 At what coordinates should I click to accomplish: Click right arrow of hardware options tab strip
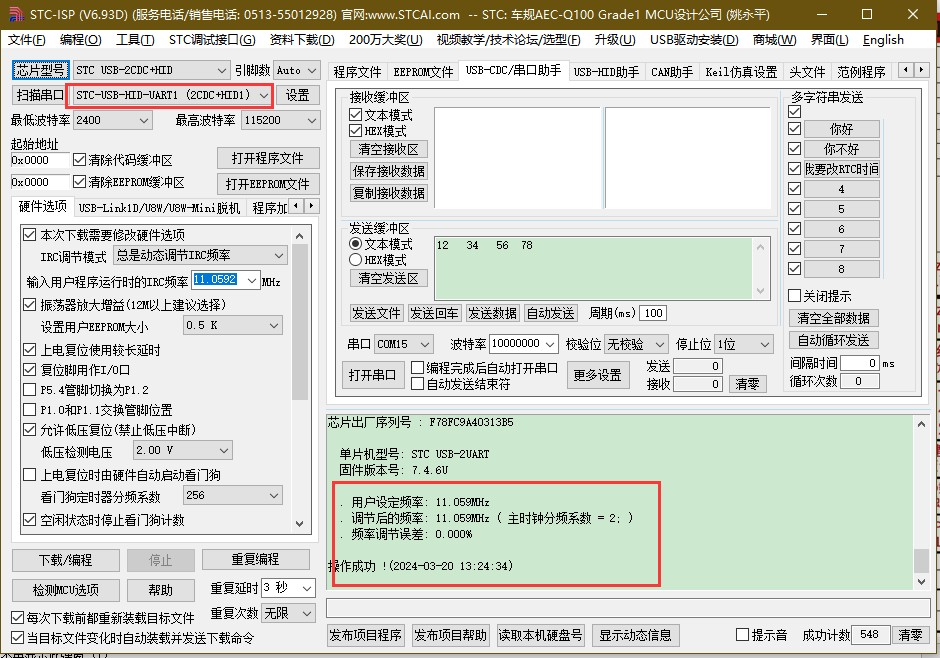312,206
